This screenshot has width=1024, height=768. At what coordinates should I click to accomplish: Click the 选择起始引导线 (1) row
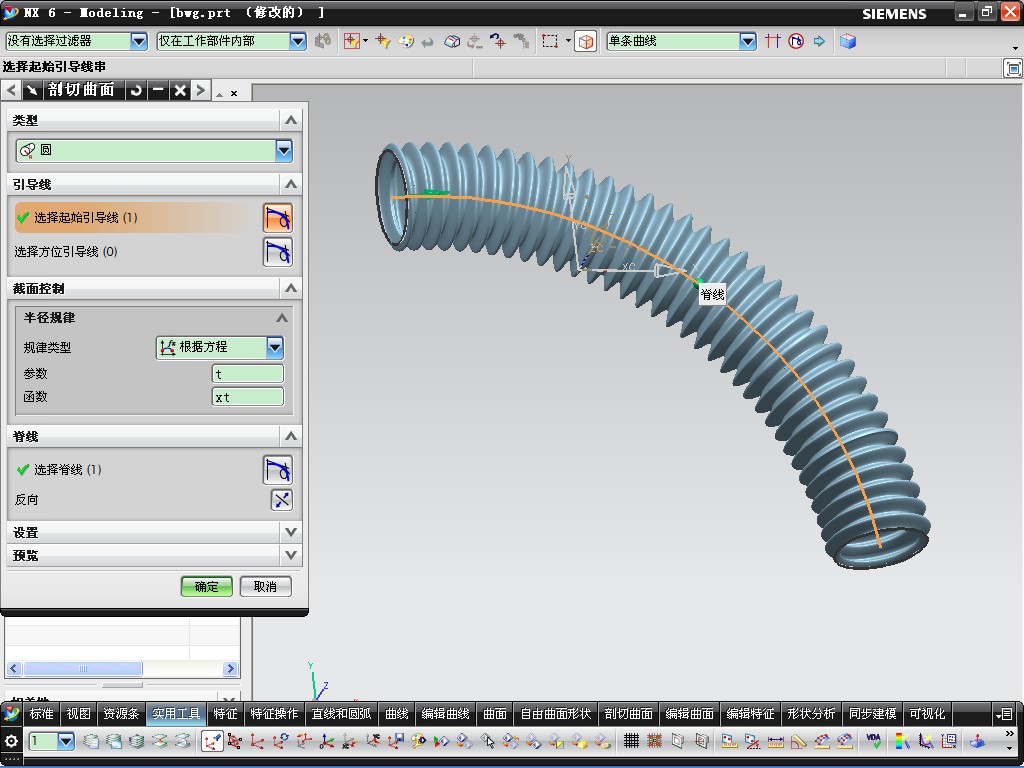(x=136, y=218)
